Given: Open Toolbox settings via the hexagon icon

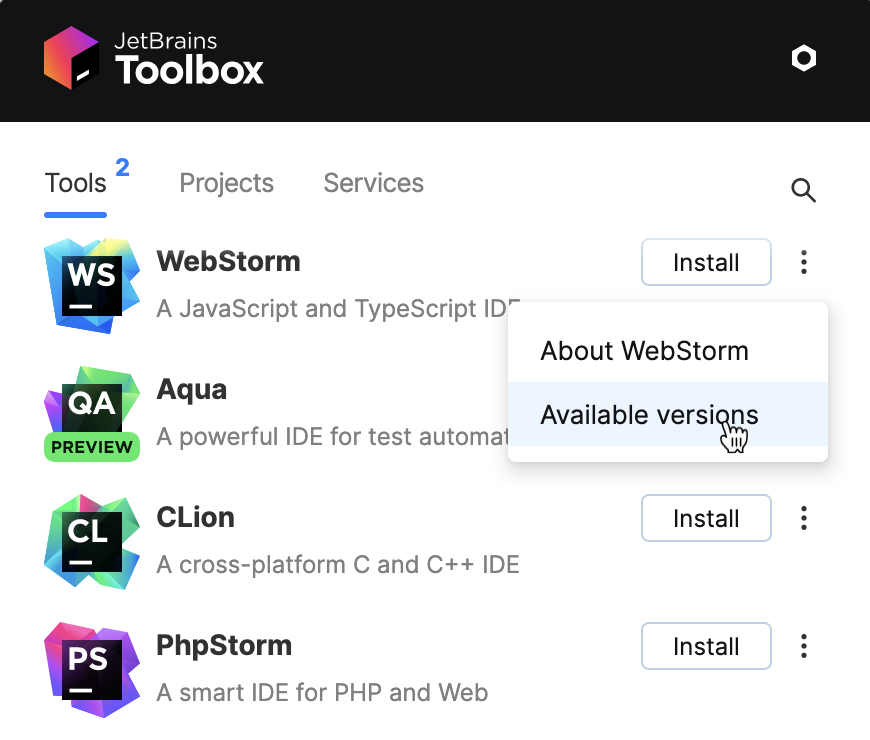Looking at the screenshot, I should click(x=803, y=58).
